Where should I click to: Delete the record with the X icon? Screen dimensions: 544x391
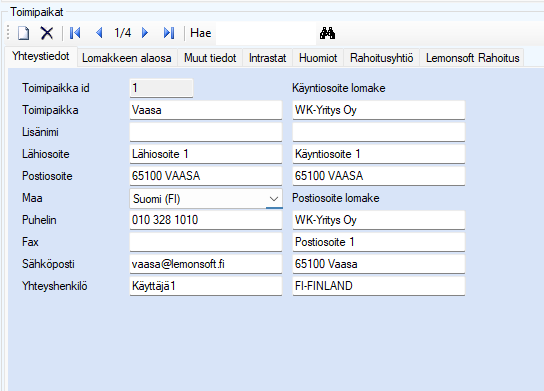tap(47, 33)
